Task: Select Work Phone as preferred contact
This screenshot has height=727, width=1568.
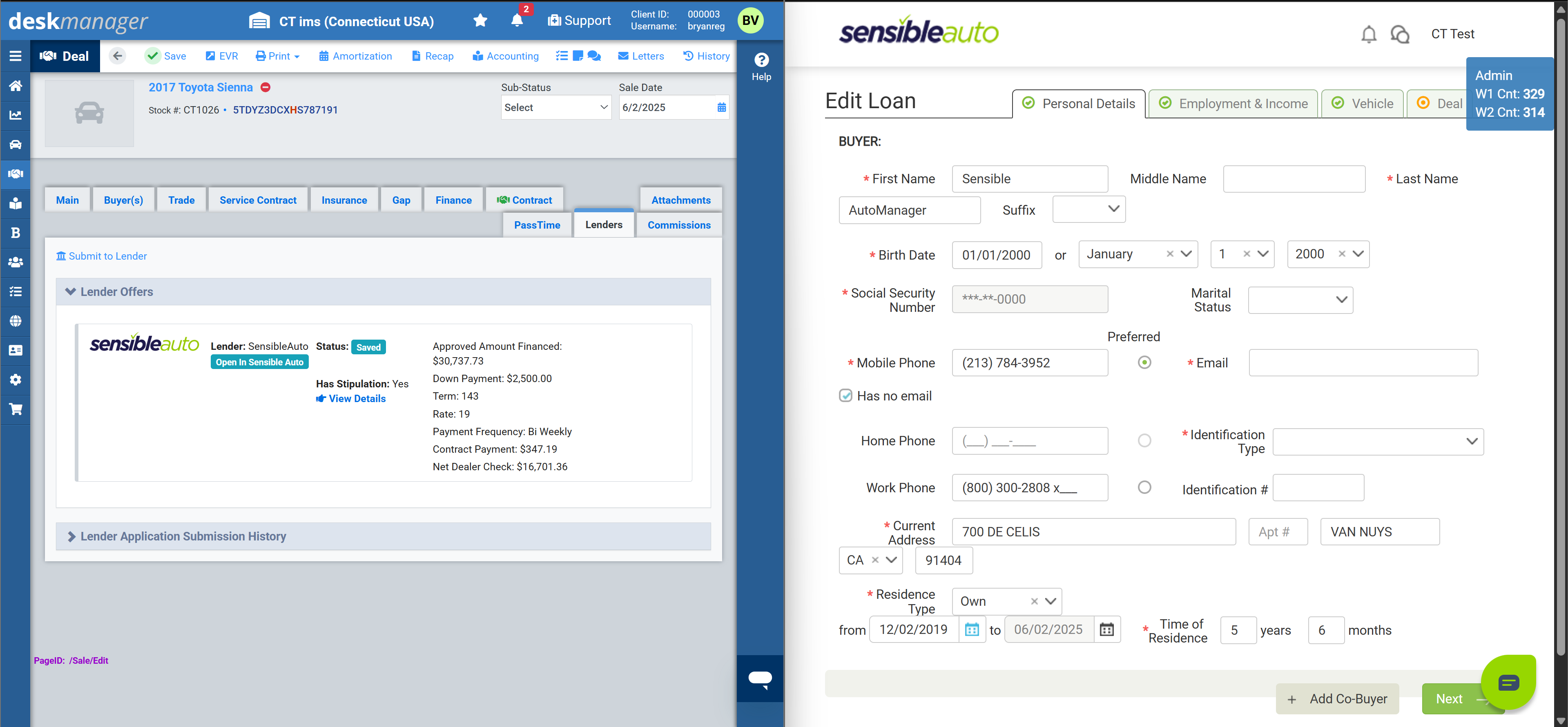Action: [x=1144, y=487]
